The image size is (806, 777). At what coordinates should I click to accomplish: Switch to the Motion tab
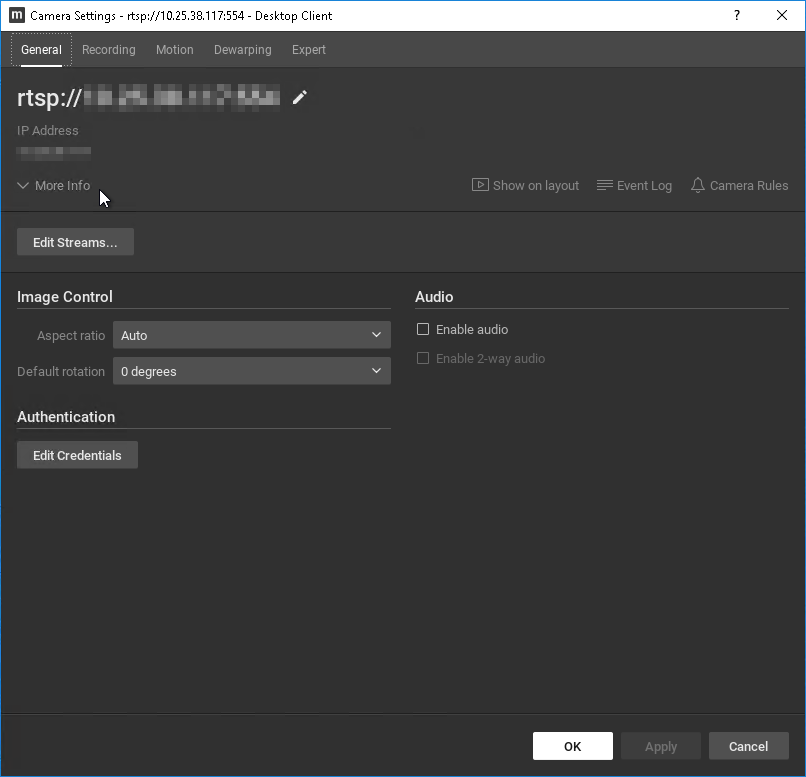[175, 50]
